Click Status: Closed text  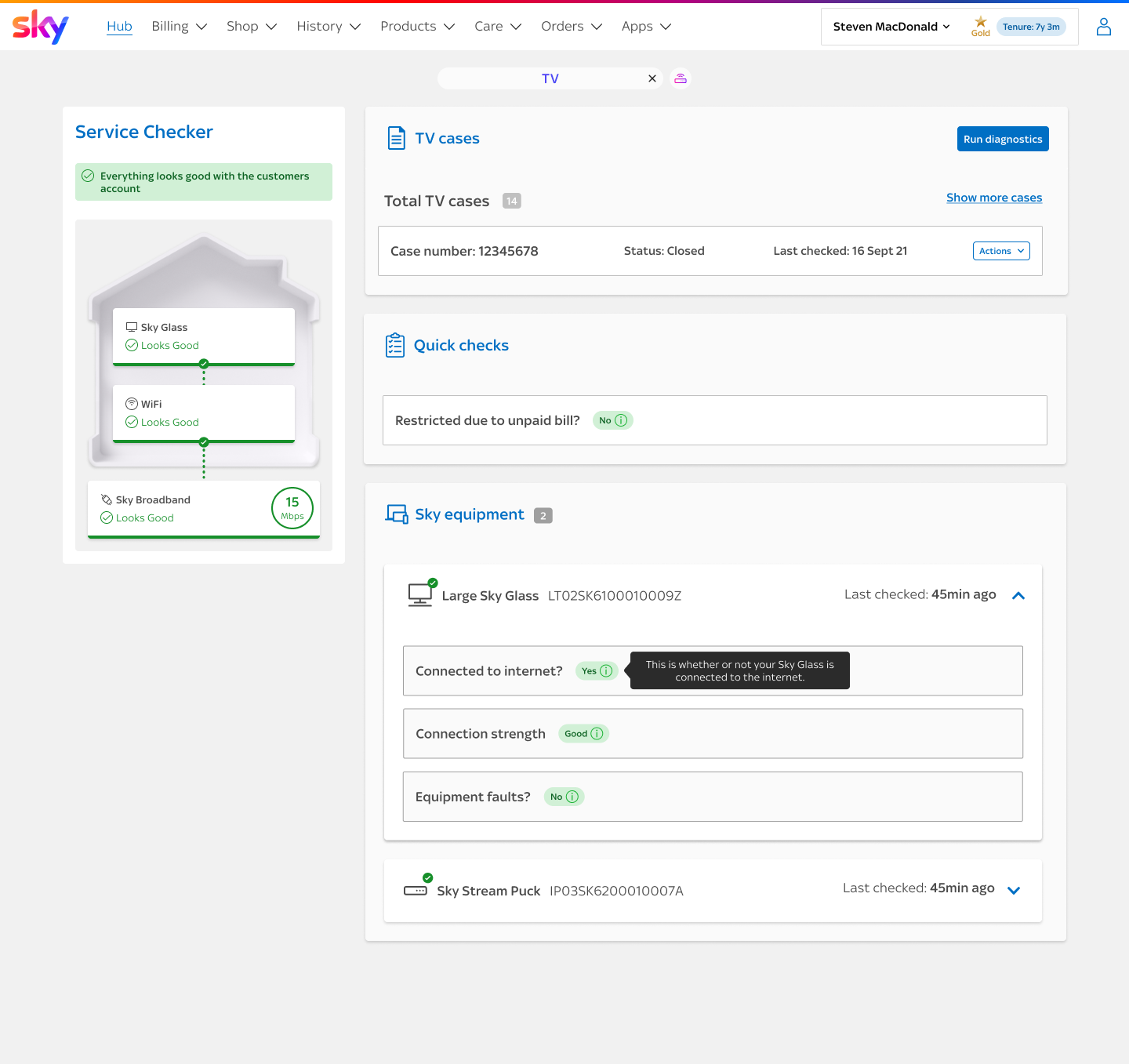664,251
